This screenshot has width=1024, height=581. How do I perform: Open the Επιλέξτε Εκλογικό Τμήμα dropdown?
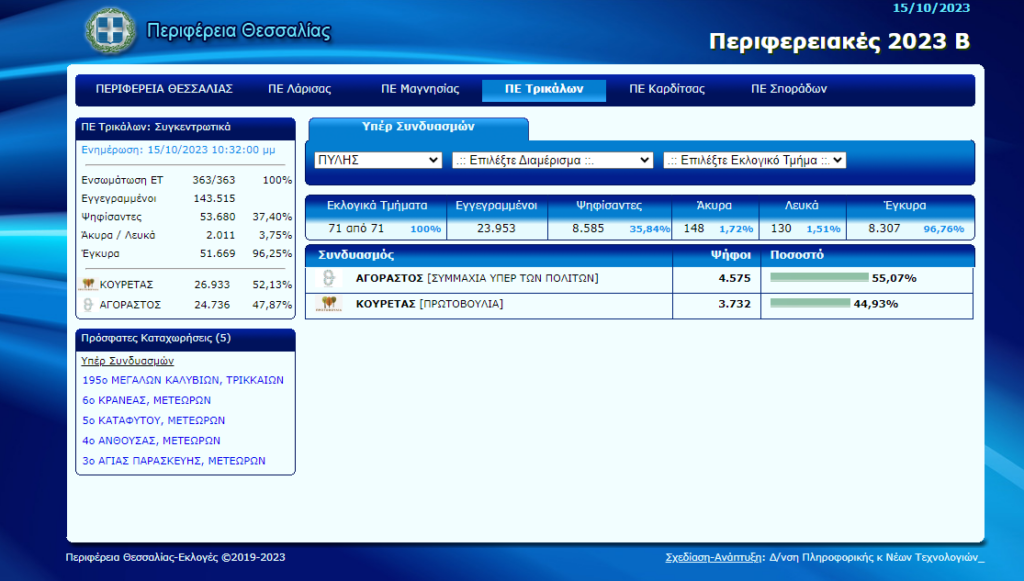[x=754, y=160]
